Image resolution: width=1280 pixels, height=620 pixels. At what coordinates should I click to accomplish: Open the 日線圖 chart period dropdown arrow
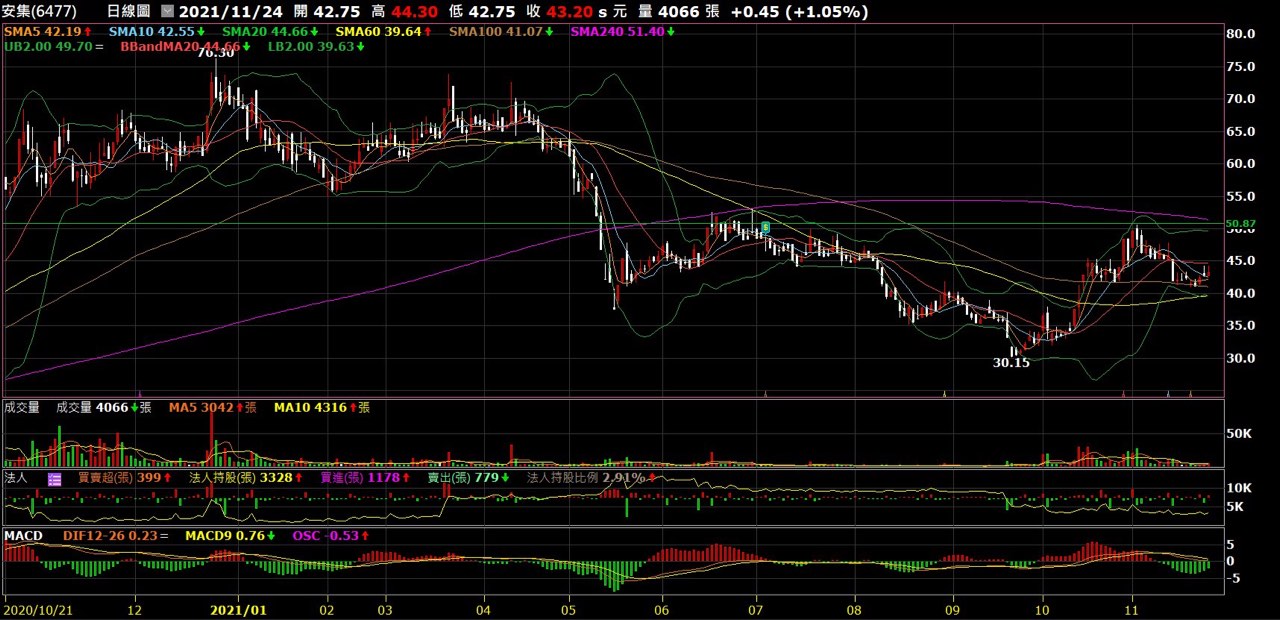166,12
